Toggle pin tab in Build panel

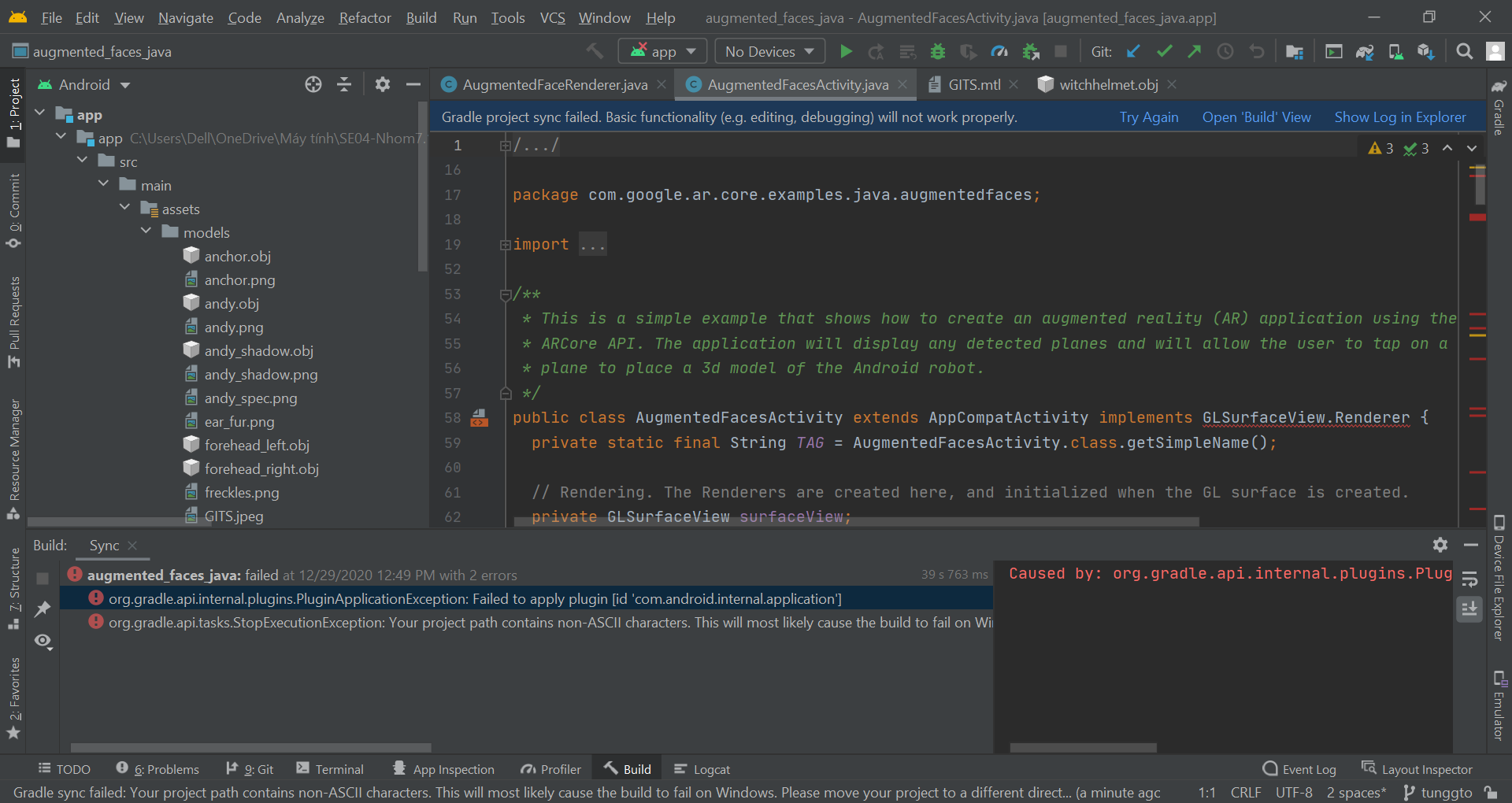pyautogui.click(x=43, y=609)
